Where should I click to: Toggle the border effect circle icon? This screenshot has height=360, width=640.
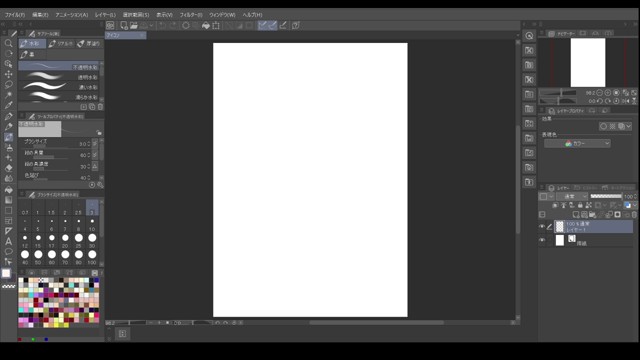(603, 127)
